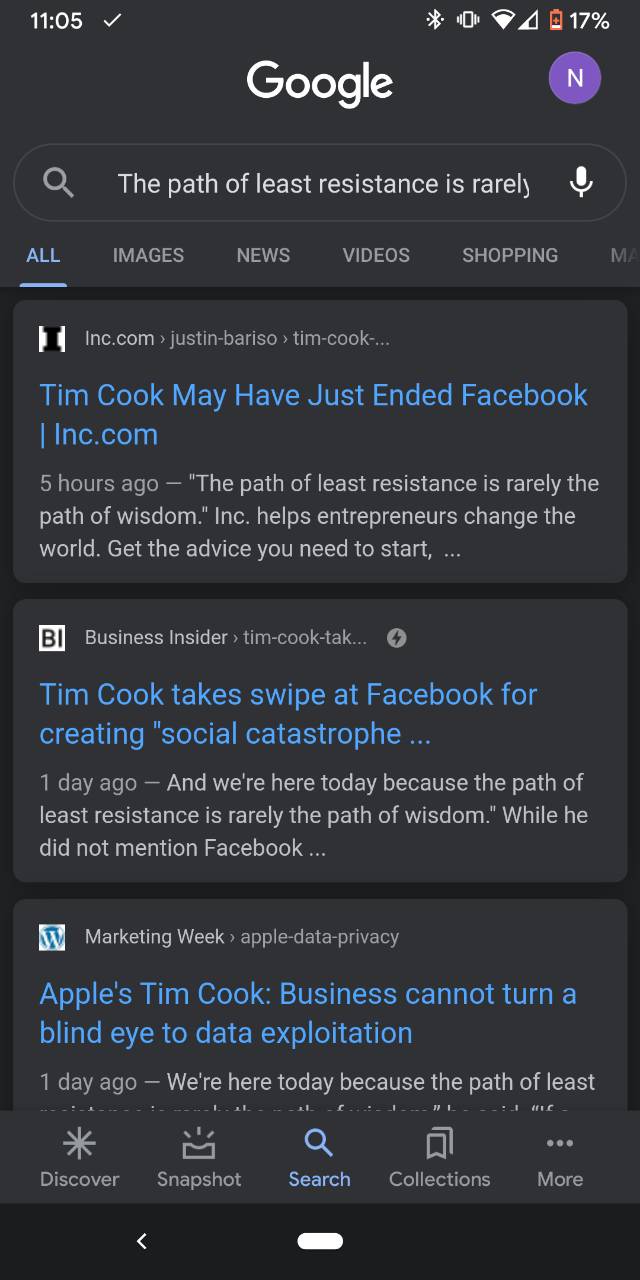The height and width of the screenshot is (1280, 640).
Task: Tap the voice search microphone icon
Action: (x=581, y=183)
